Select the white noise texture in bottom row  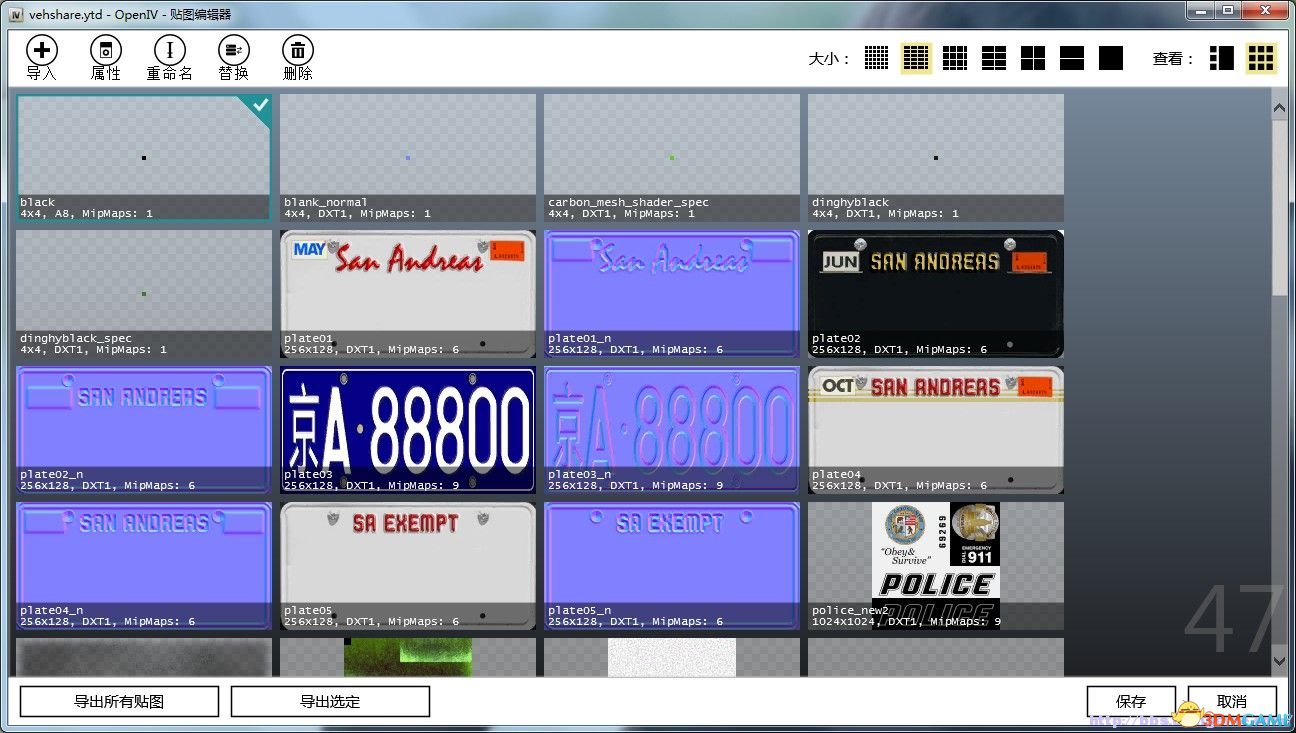672,657
